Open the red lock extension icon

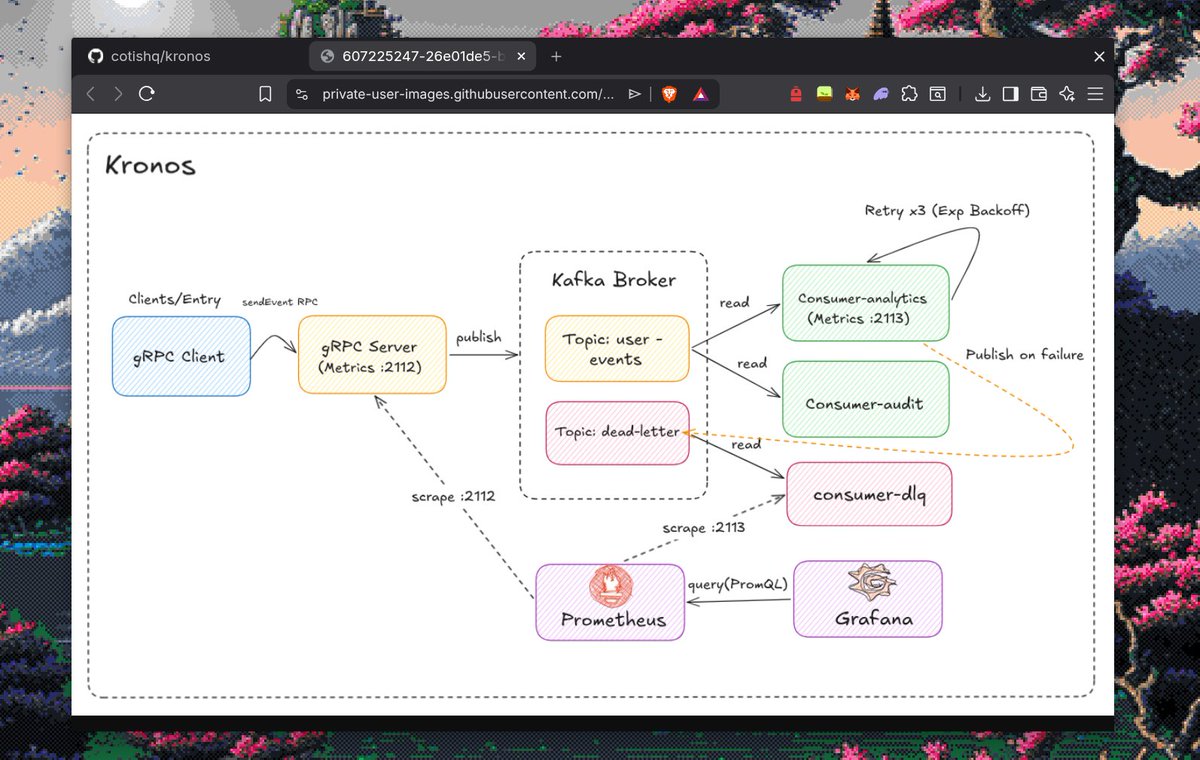pos(796,94)
